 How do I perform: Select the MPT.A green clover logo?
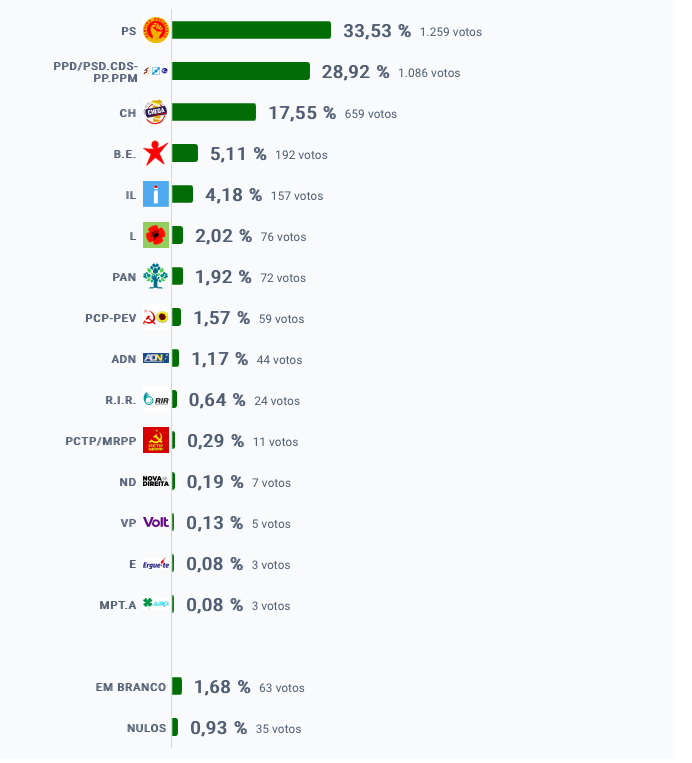coord(156,604)
